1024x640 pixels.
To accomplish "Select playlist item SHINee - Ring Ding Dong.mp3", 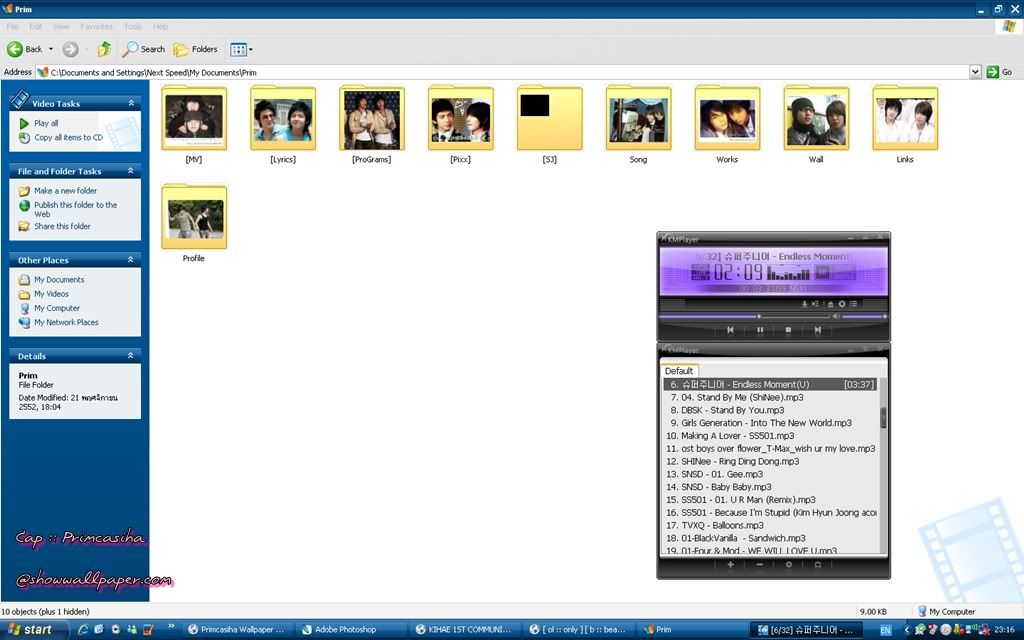I will [771, 461].
